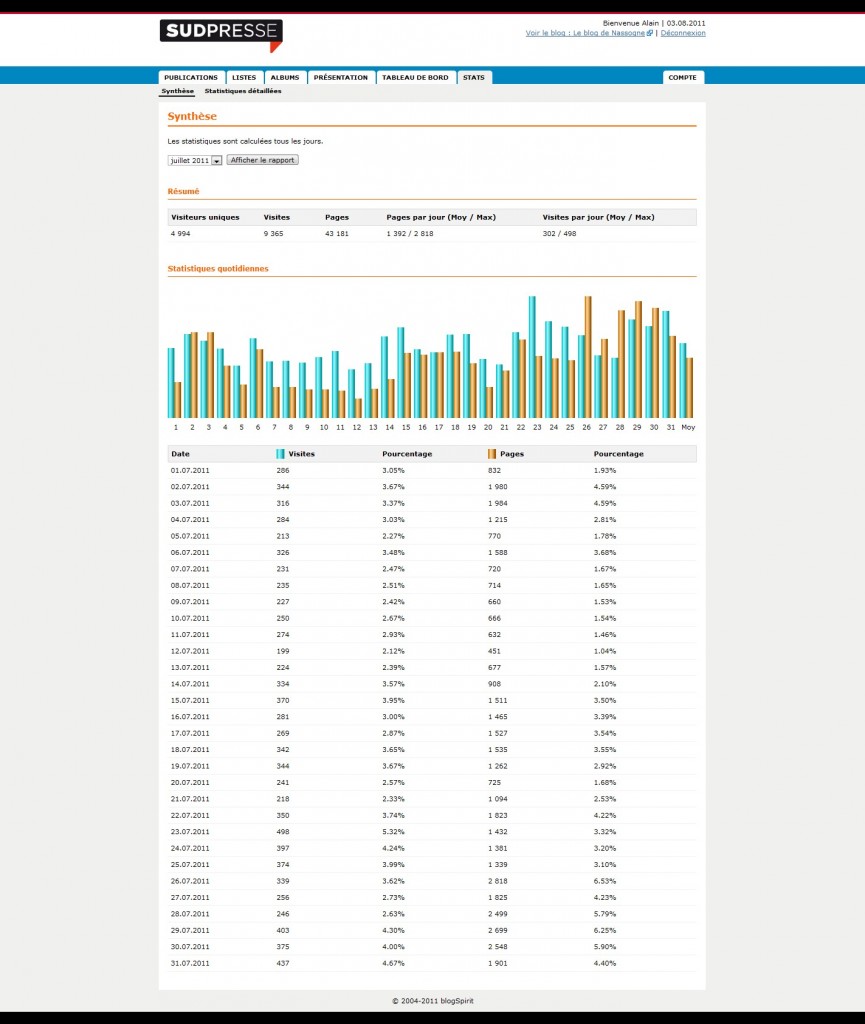Open the juillet 2011 month dropdown
The image size is (865, 1024).
195,161
